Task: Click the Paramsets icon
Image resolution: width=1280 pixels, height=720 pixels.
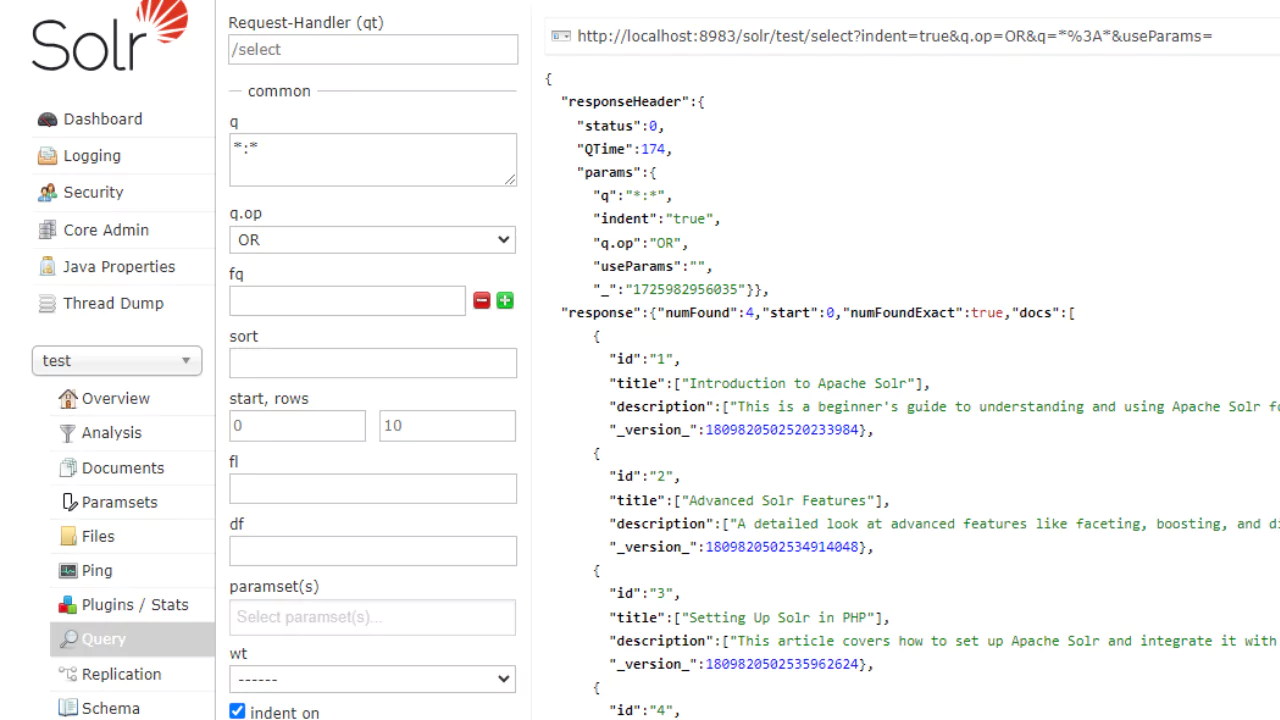Action: (68, 502)
